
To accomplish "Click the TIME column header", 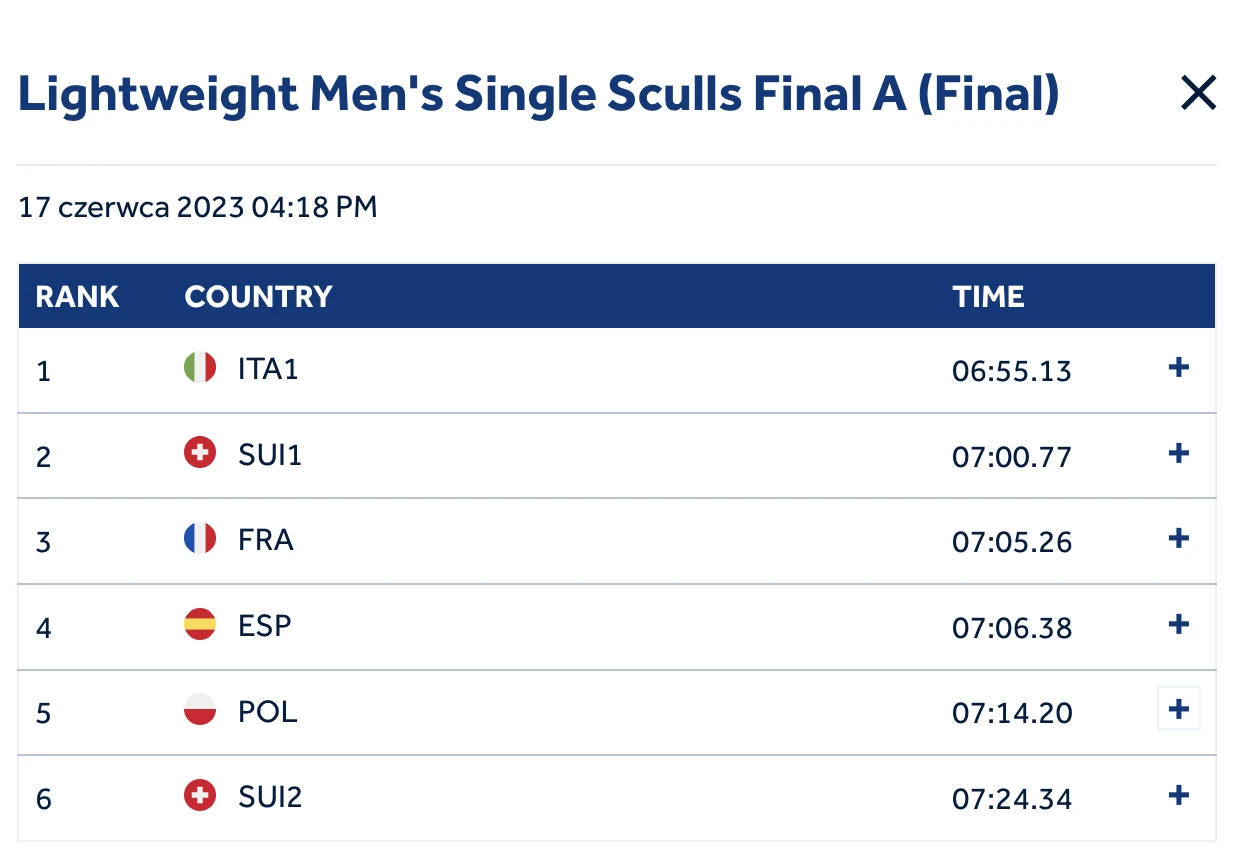I will point(988,297).
